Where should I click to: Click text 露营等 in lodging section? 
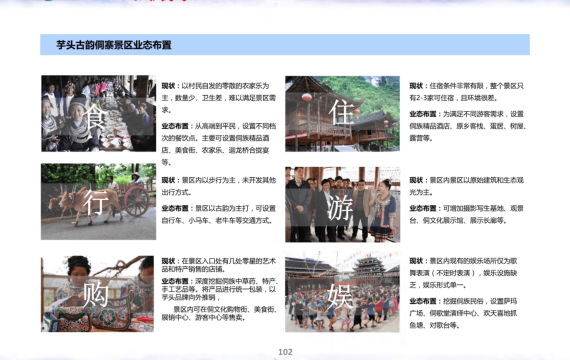point(420,138)
